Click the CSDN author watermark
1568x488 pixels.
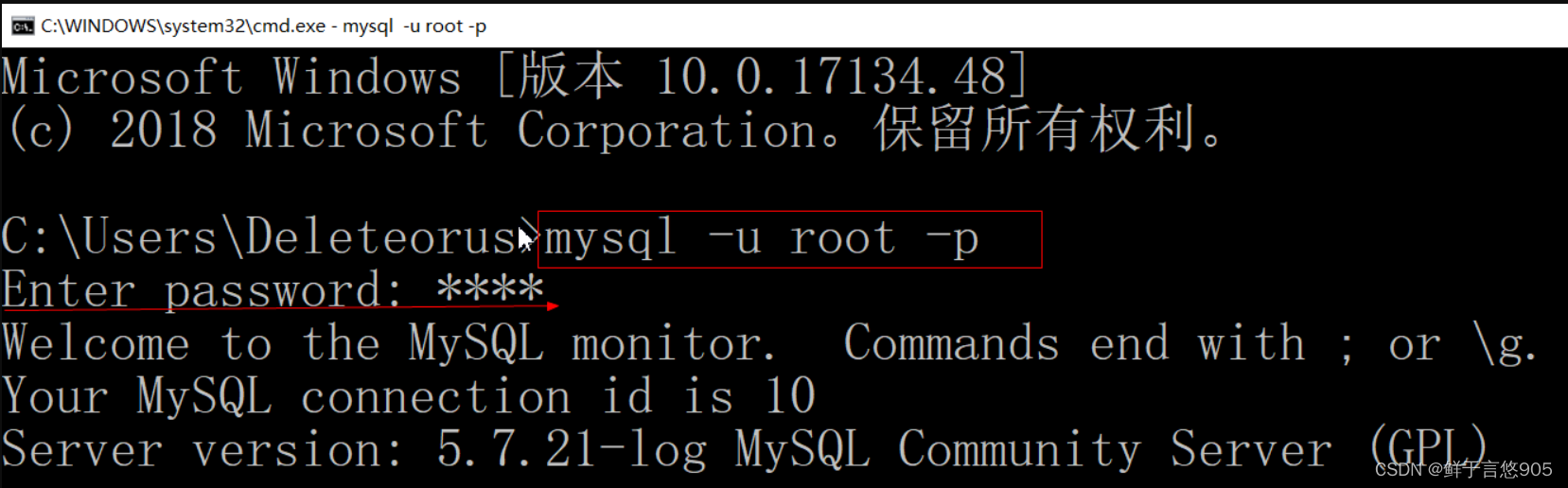tap(1463, 469)
